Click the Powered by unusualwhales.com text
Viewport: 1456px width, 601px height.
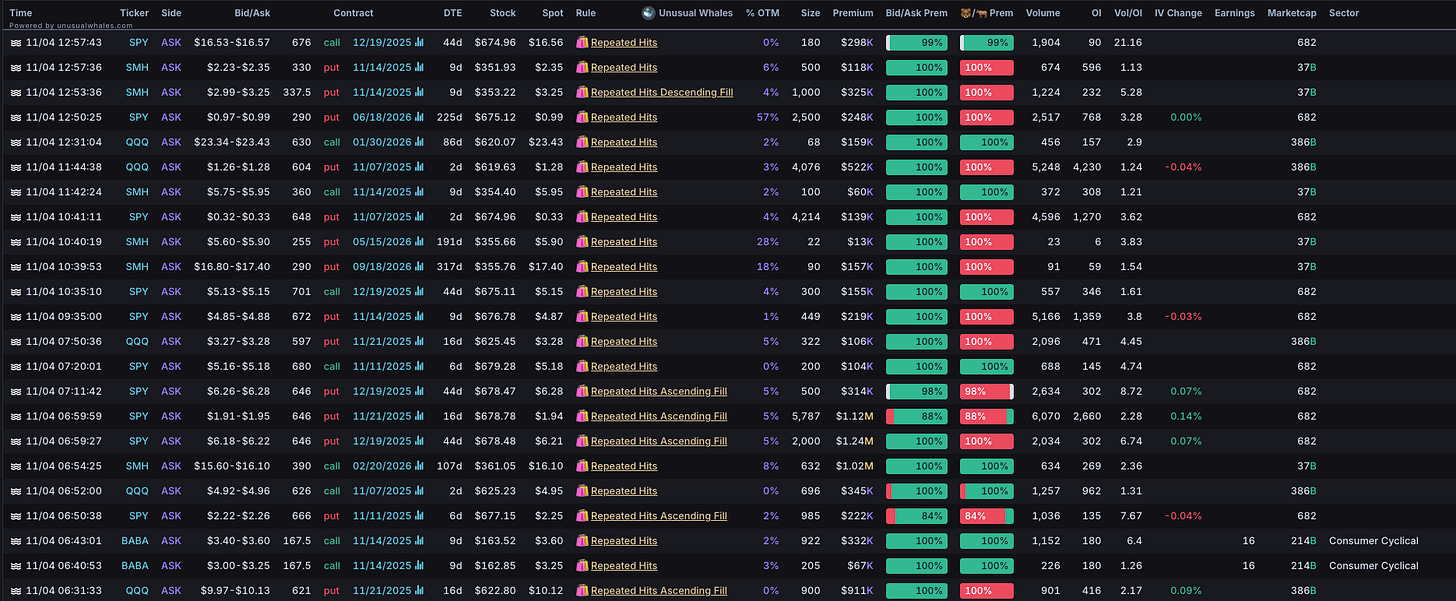pos(71,25)
